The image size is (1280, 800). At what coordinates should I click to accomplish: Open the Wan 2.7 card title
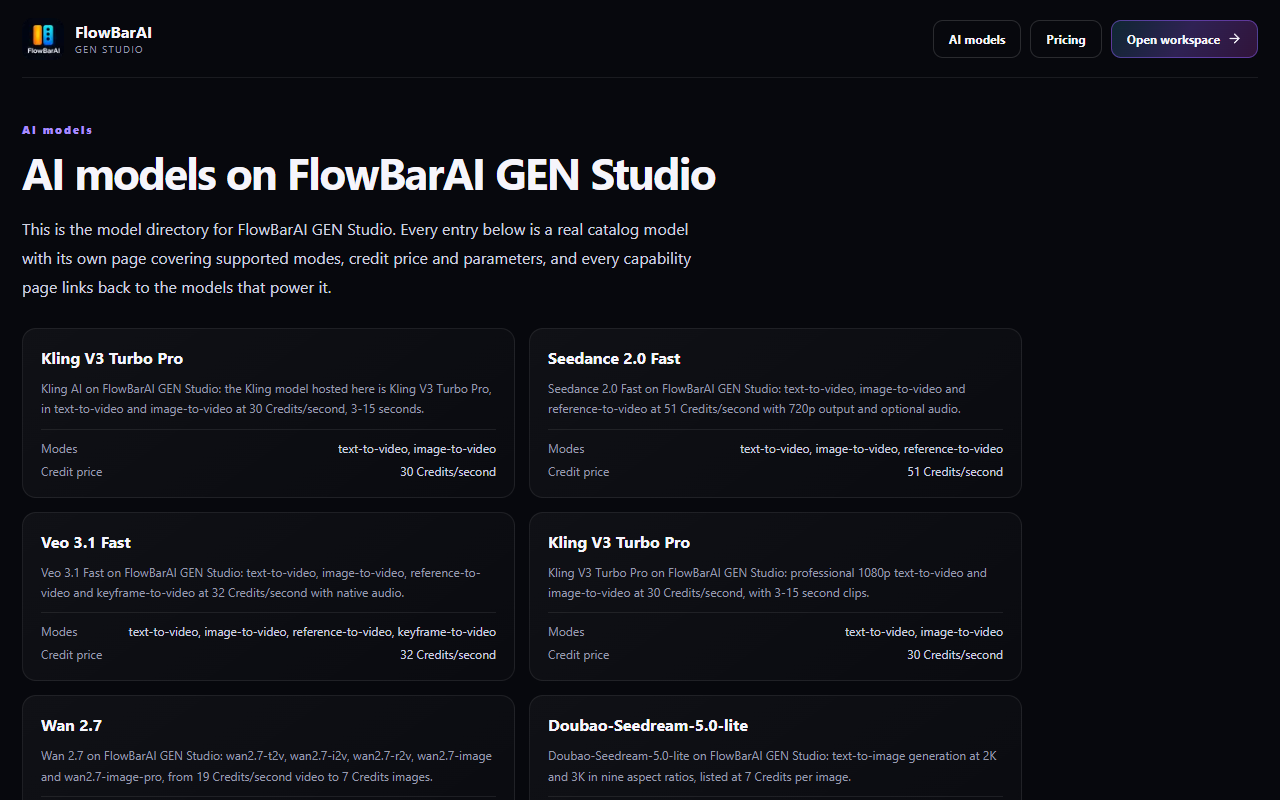[x=71, y=725]
